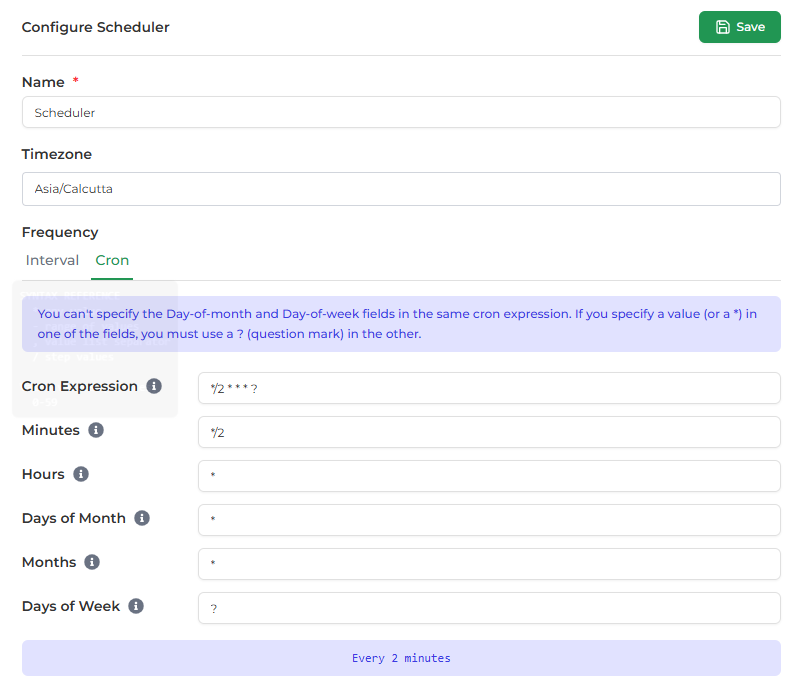Select the Days of Week field showing ?
Screen dimensions: 805x694
click(x=490, y=608)
